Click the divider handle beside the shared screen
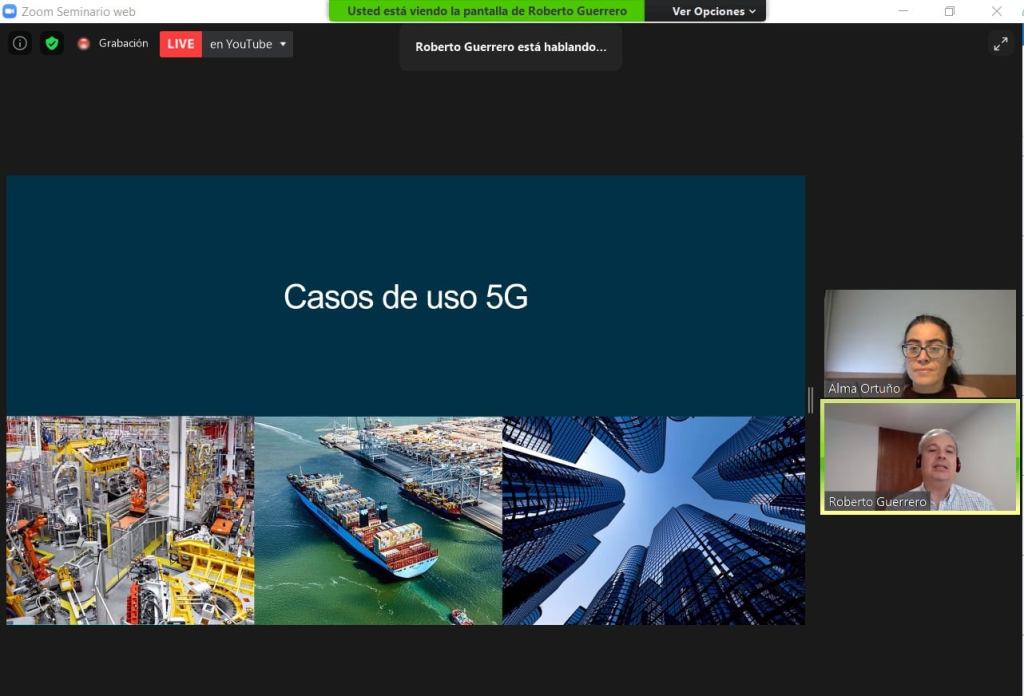This screenshot has height=696, width=1024. (810, 400)
